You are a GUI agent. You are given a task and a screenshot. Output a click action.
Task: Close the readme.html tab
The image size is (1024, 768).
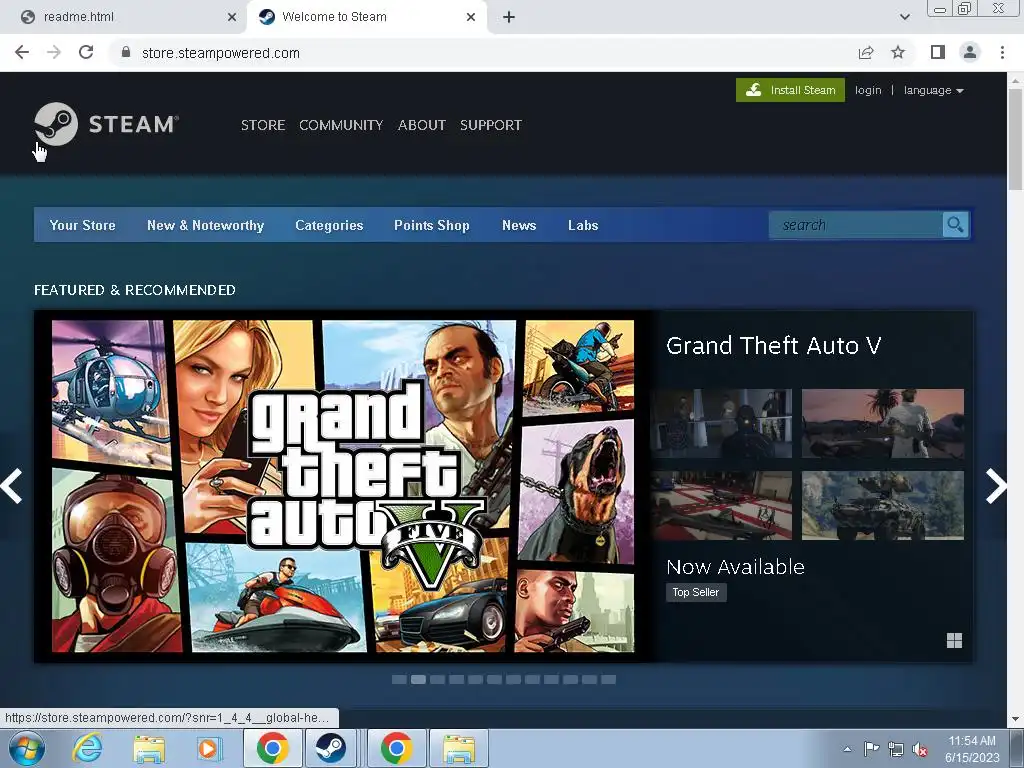(x=232, y=17)
